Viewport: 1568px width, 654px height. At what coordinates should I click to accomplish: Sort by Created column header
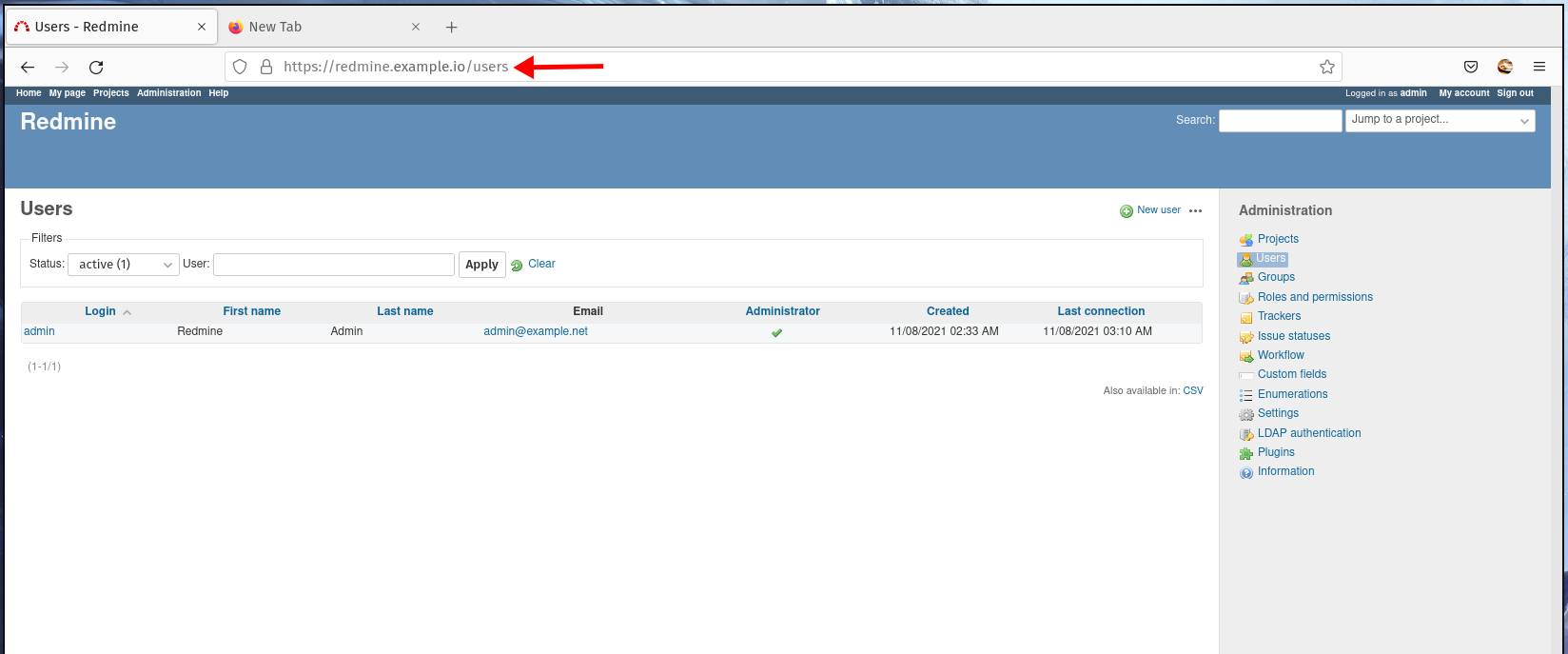[949, 311]
